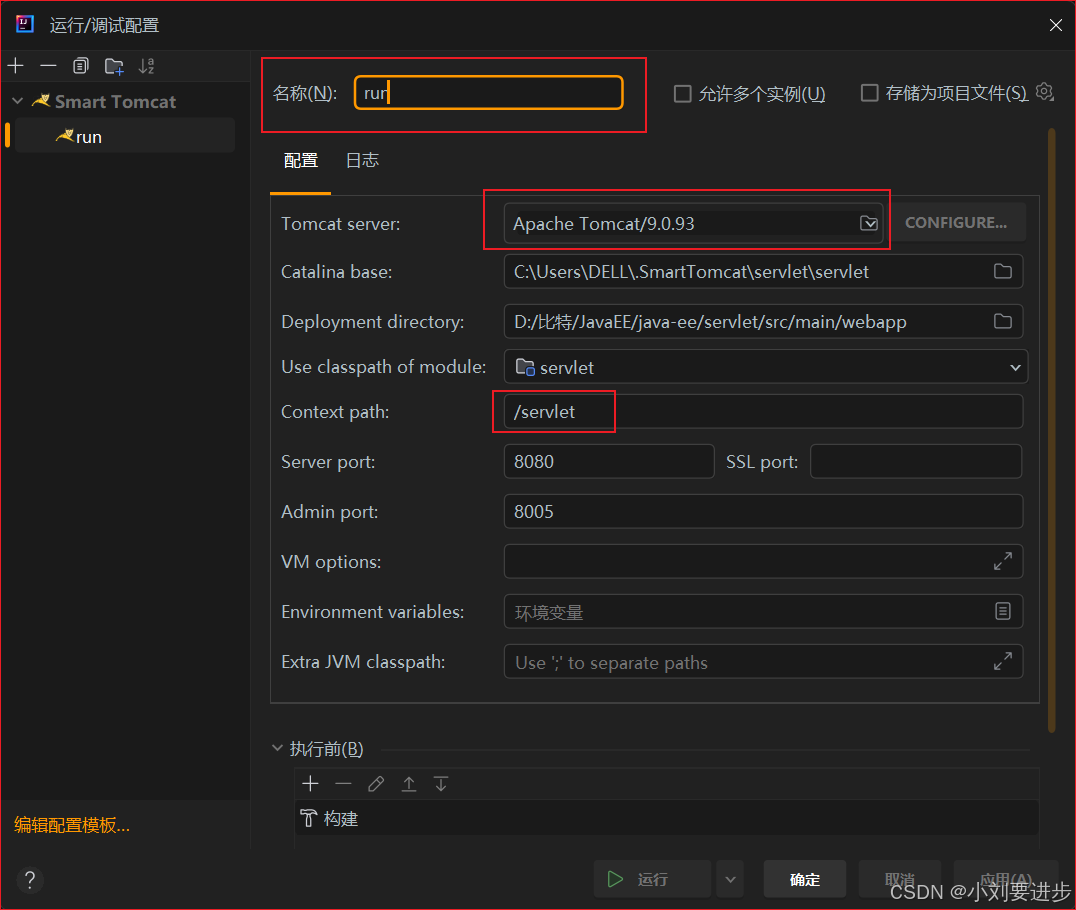The image size is (1076, 910).
Task: Toggle store as project file checkbox
Action: click(x=869, y=93)
